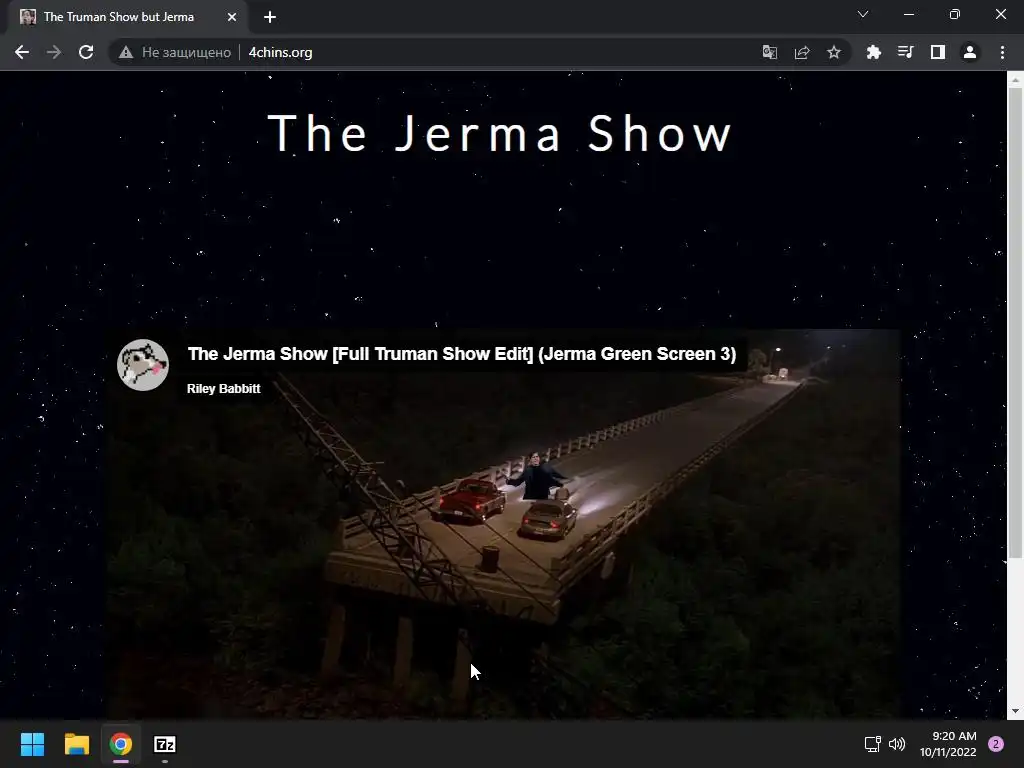The width and height of the screenshot is (1024, 768).
Task: Open network status tray icon
Action: 872,744
